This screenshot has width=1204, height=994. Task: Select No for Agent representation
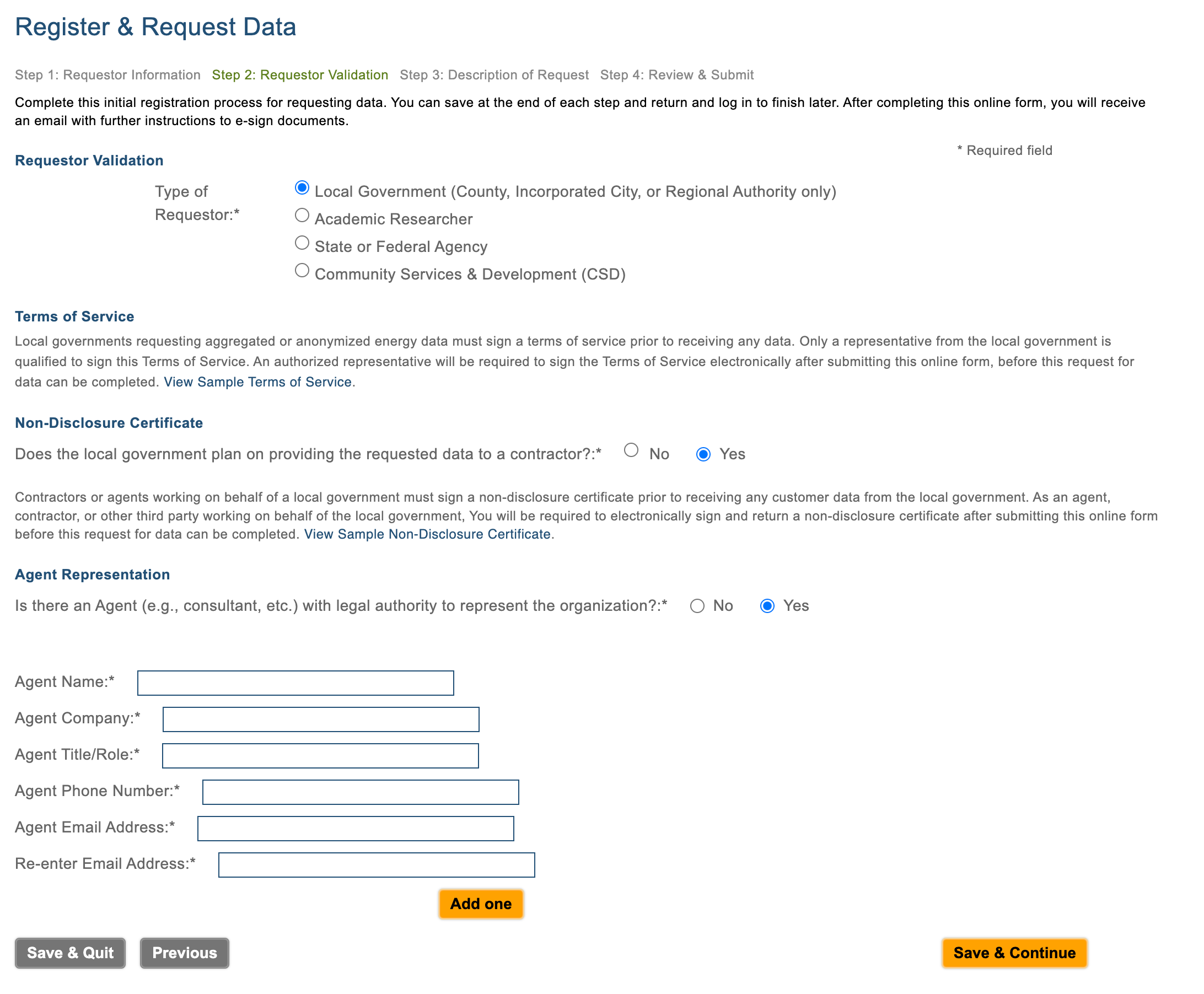pos(697,606)
